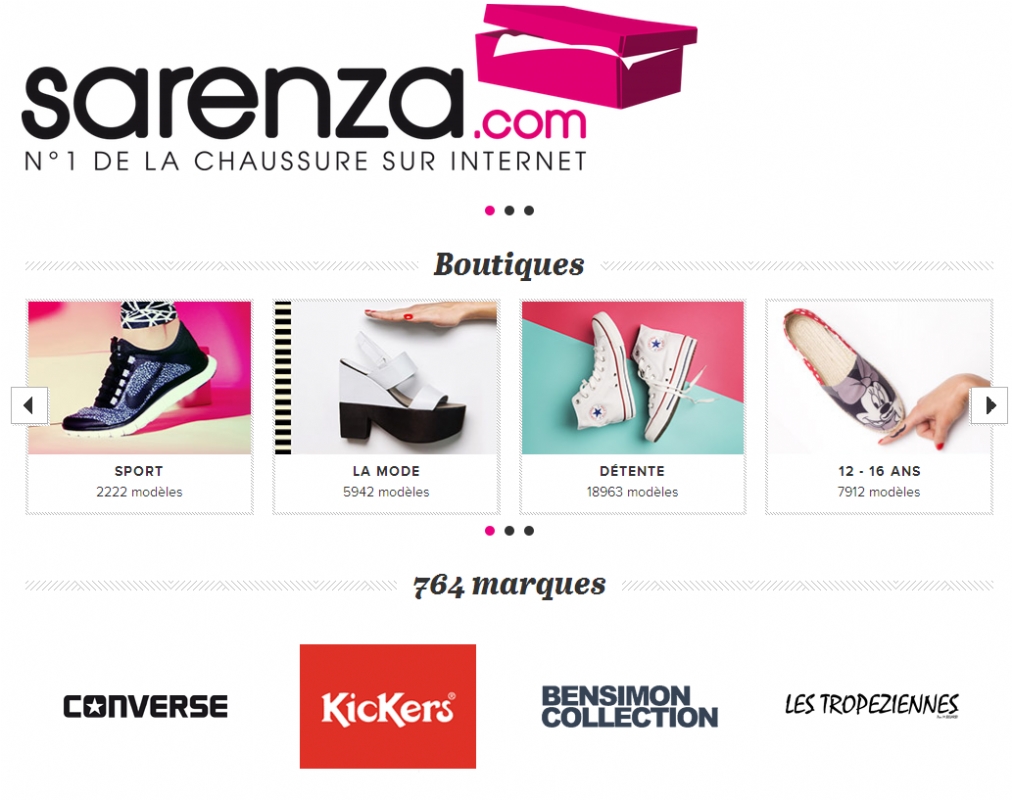Select first pink dot of top carousel
This screenshot has height=800, width=1012.
[490, 210]
